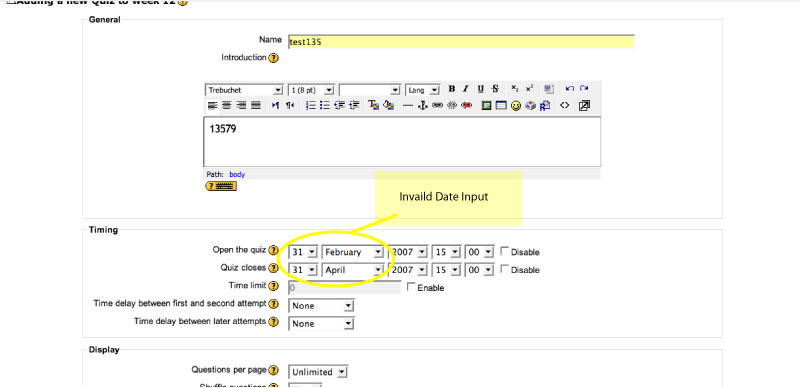Open the 1 (8 pt) font size dropdown
Screen dimensions: 800x388
pos(311,90)
